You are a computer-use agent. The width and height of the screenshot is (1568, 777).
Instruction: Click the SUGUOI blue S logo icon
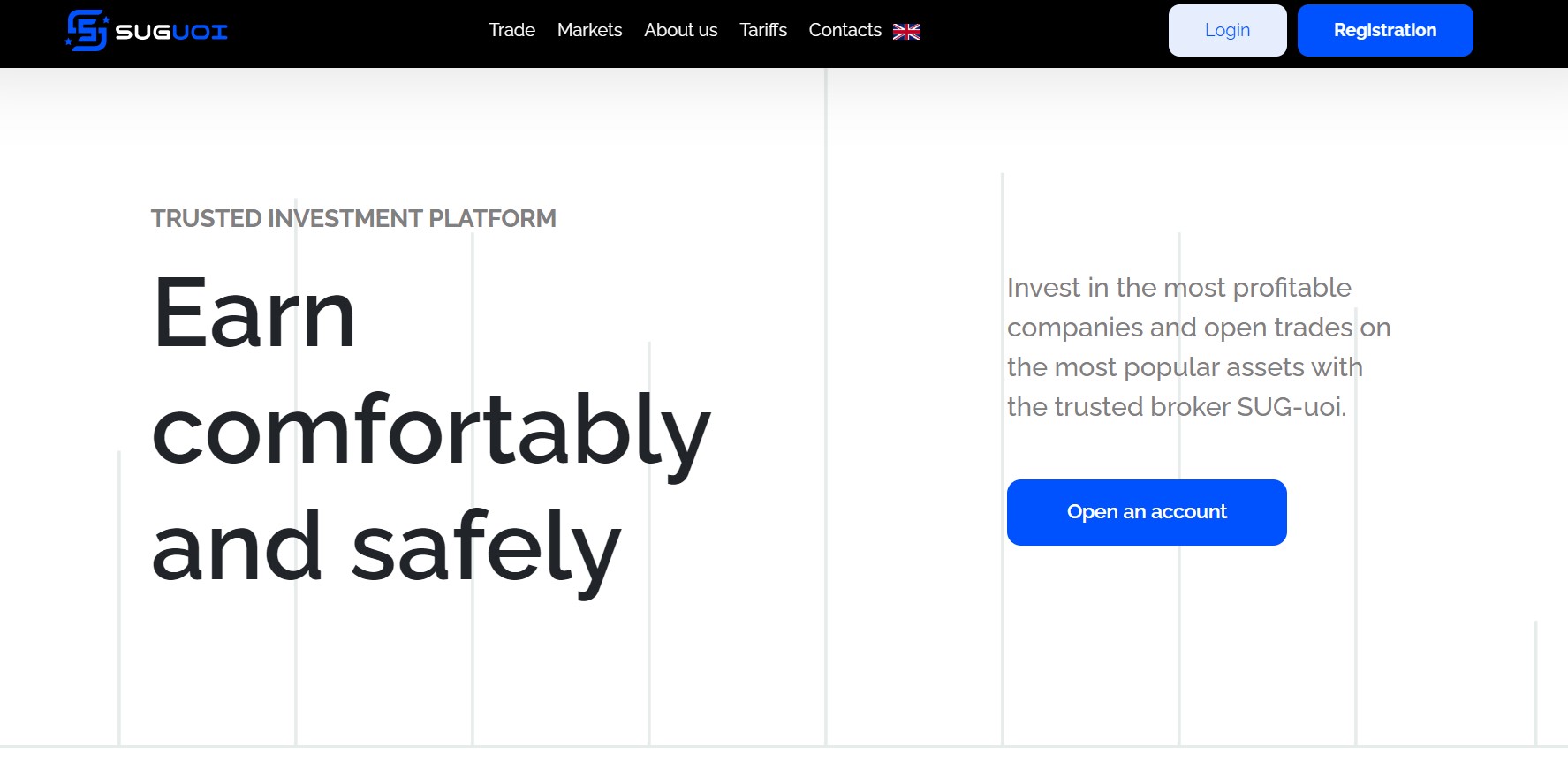click(x=87, y=31)
